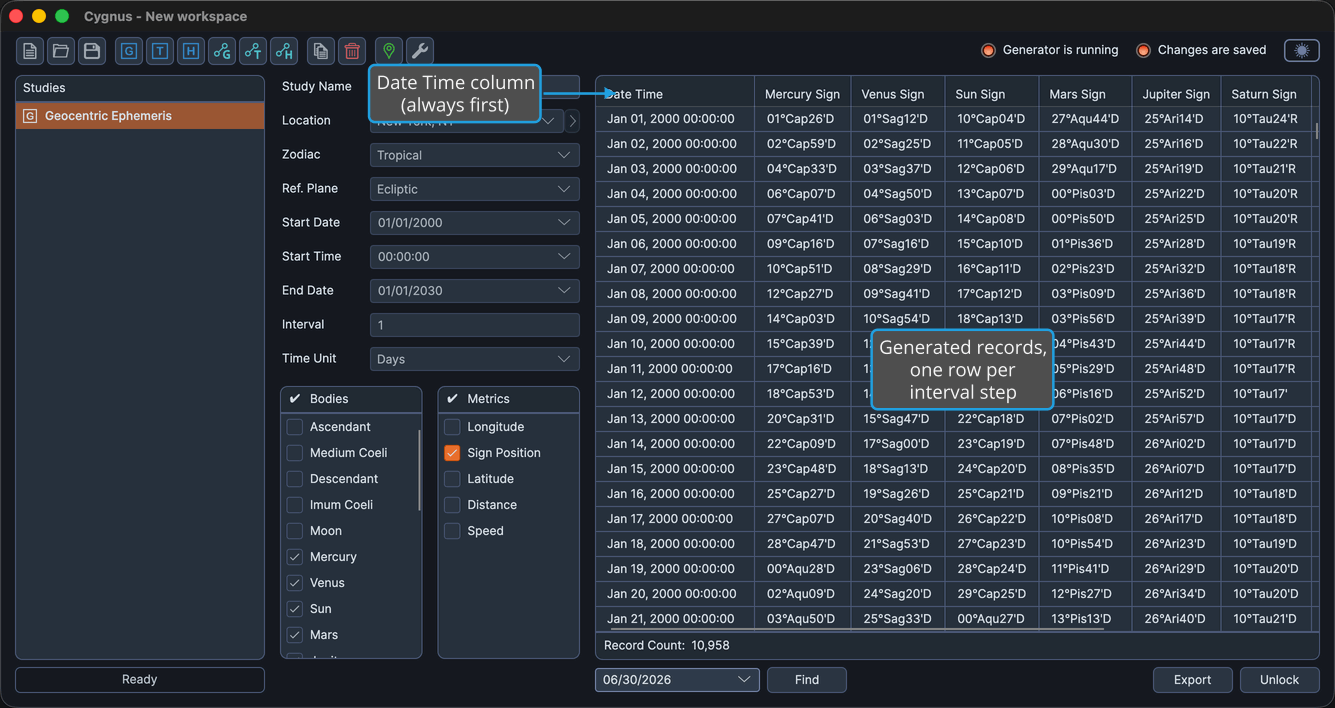Click the Sun Sign column header
This screenshot has width=1335, height=708.
[x=991, y=94]
